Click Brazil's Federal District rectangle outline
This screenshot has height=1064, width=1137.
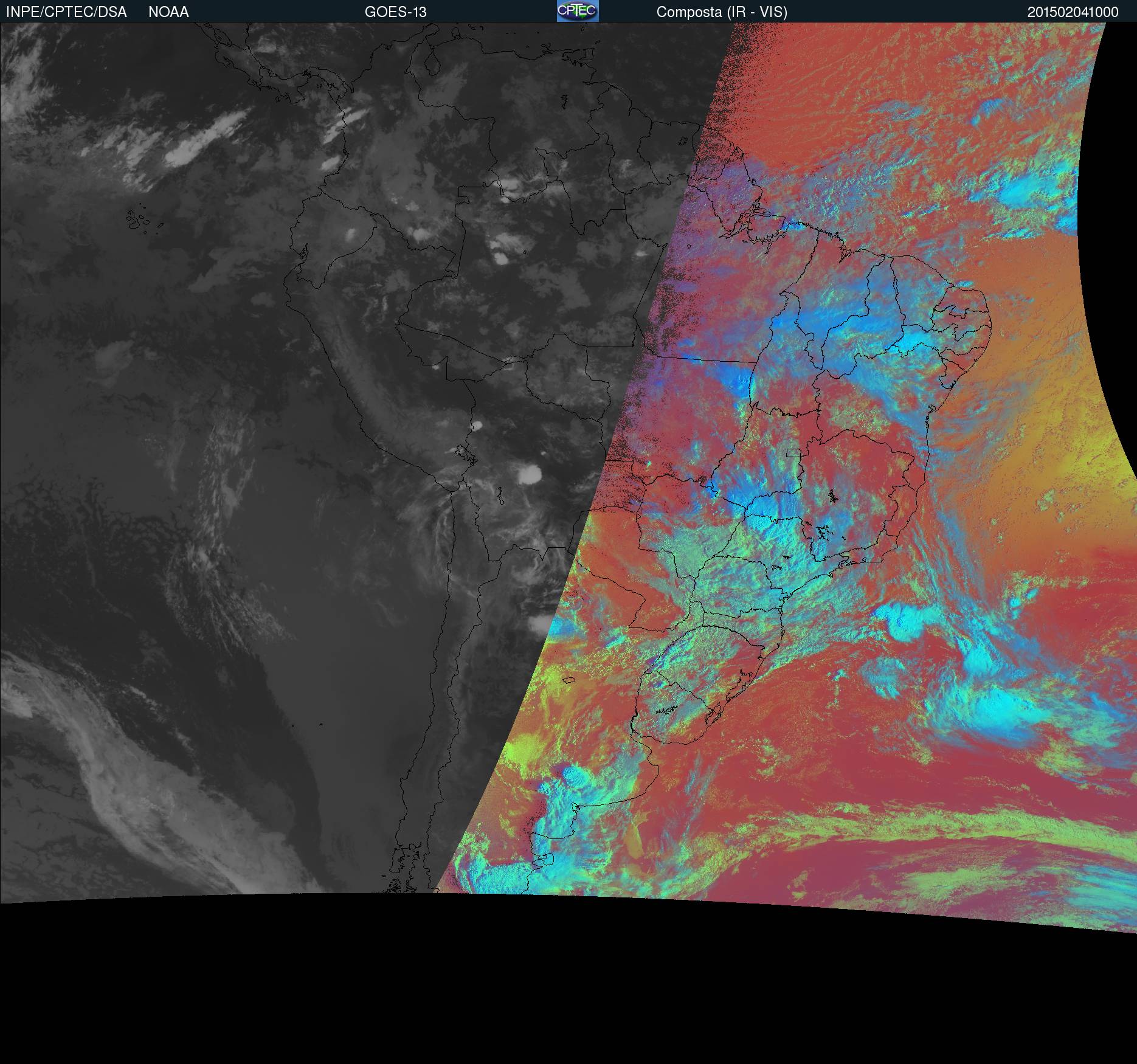click(793, 452)
